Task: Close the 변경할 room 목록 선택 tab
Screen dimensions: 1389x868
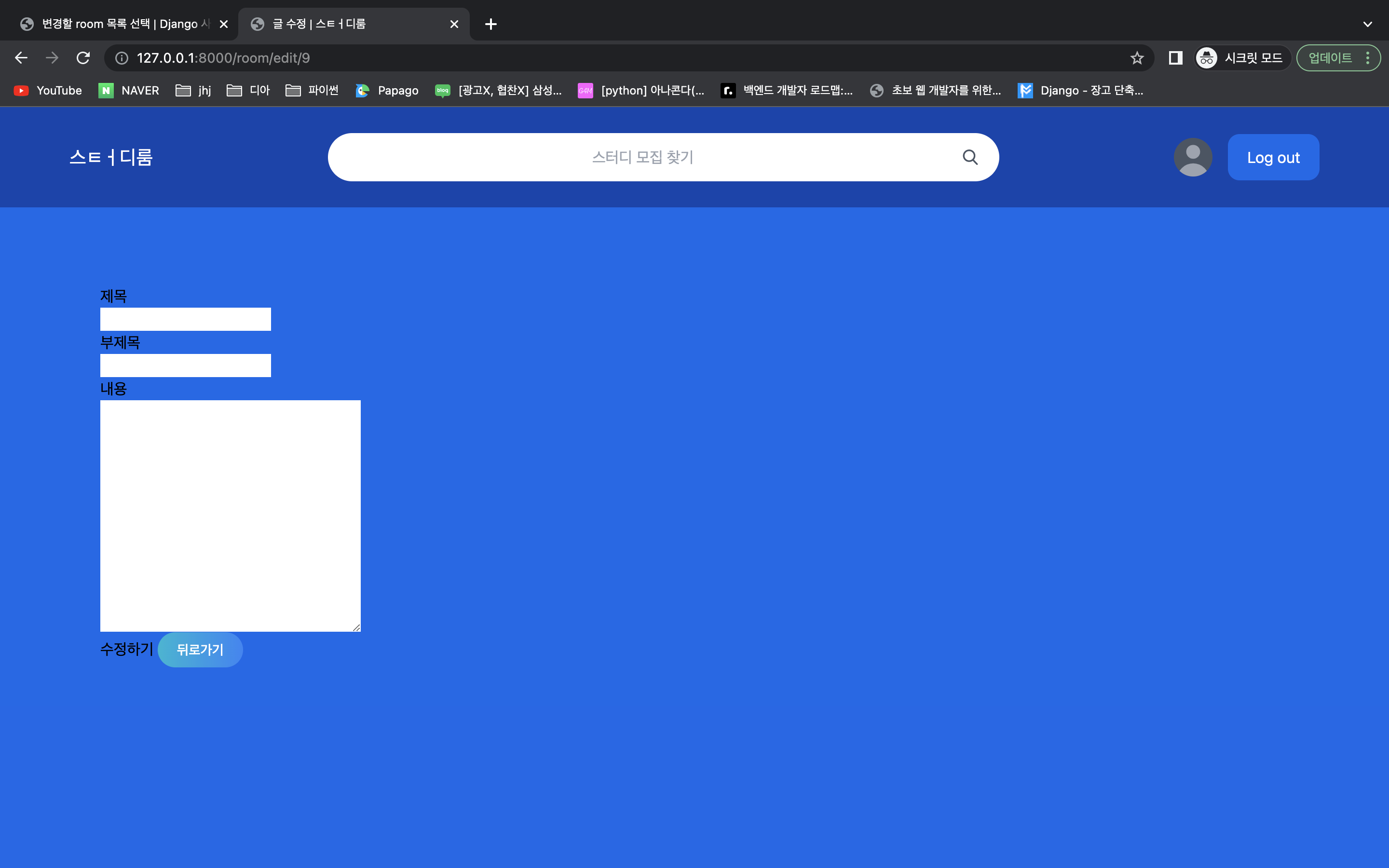Action: point(224,24)
